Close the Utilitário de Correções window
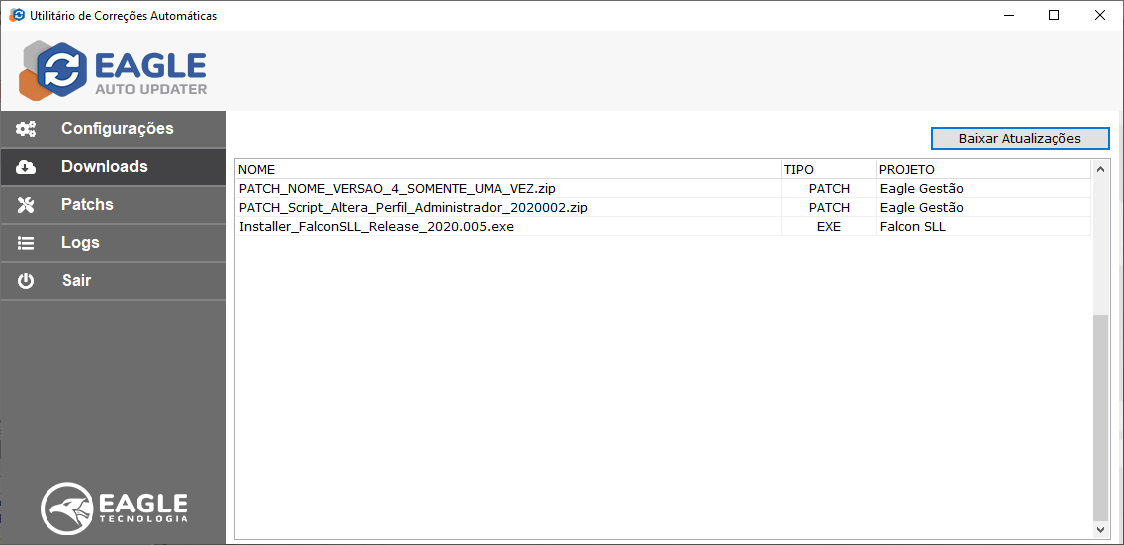 1100,15
